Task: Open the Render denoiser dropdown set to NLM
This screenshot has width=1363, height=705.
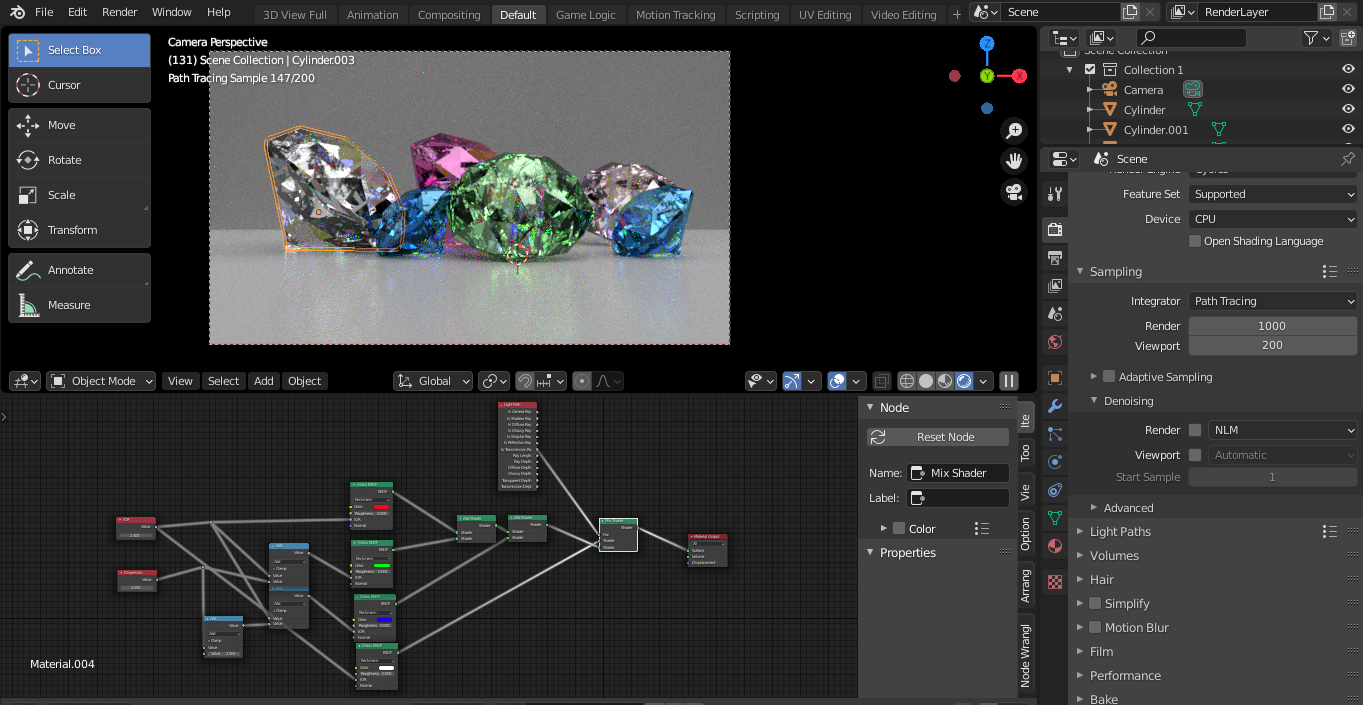Action: point(1283,429)
